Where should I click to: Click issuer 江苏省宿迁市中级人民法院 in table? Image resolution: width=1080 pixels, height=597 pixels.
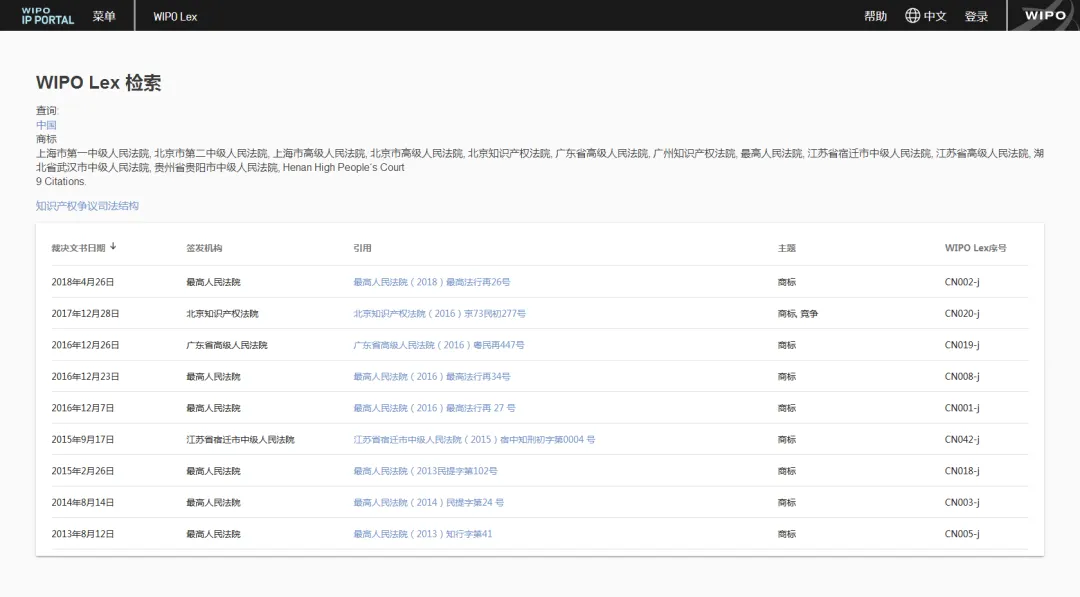click(240, 439)
